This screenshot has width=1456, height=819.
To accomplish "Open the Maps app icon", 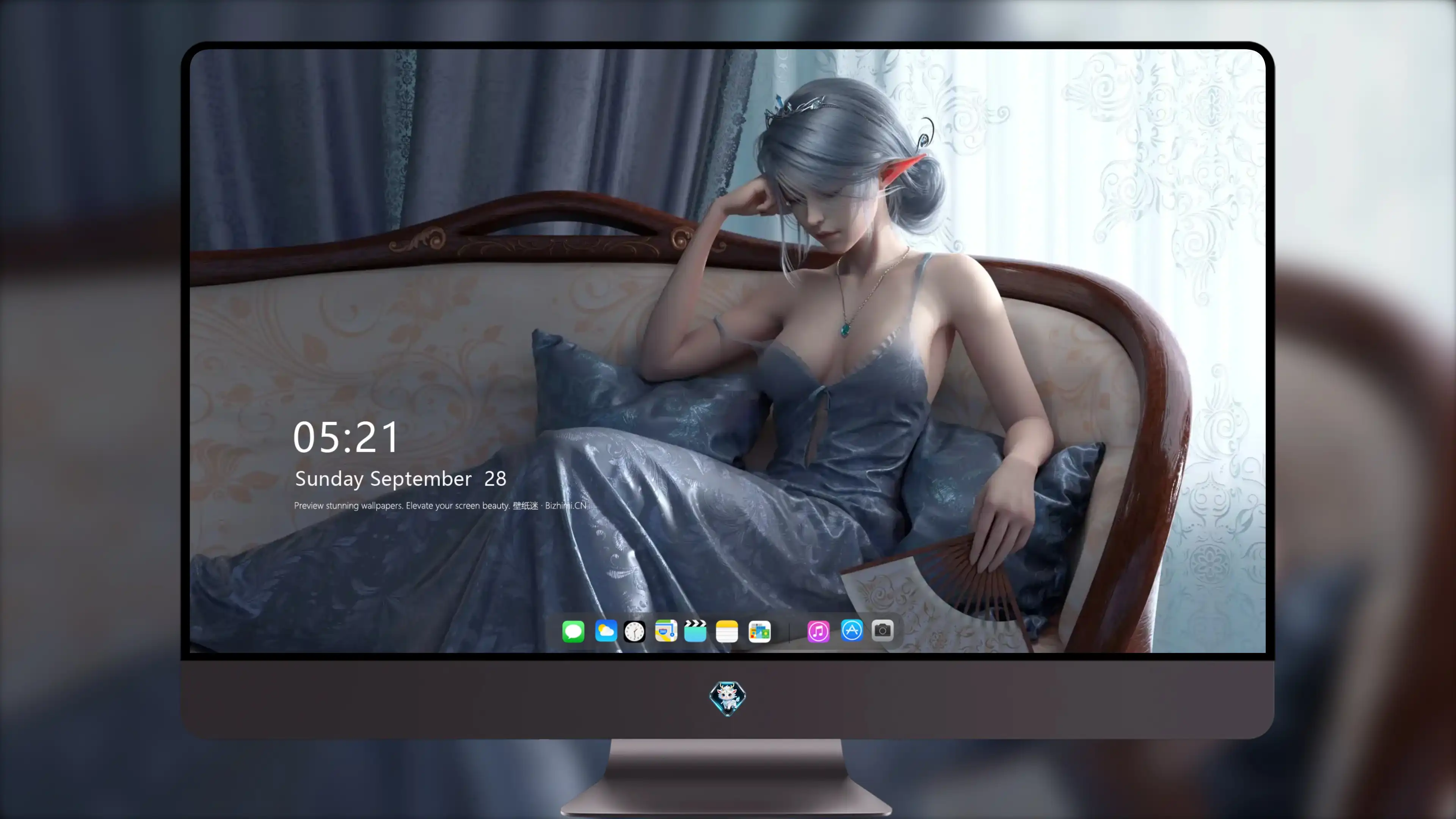I will (x=666, y=631).
